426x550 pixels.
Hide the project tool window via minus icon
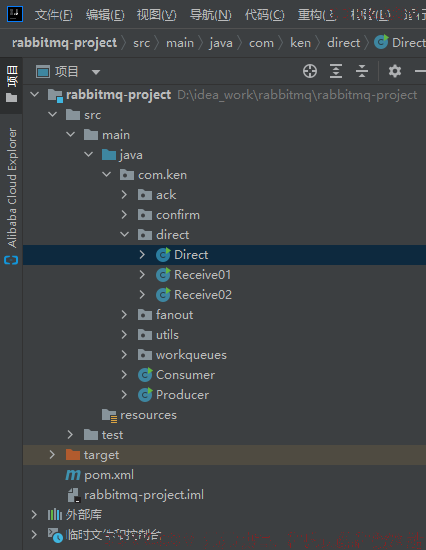[420, 71]
